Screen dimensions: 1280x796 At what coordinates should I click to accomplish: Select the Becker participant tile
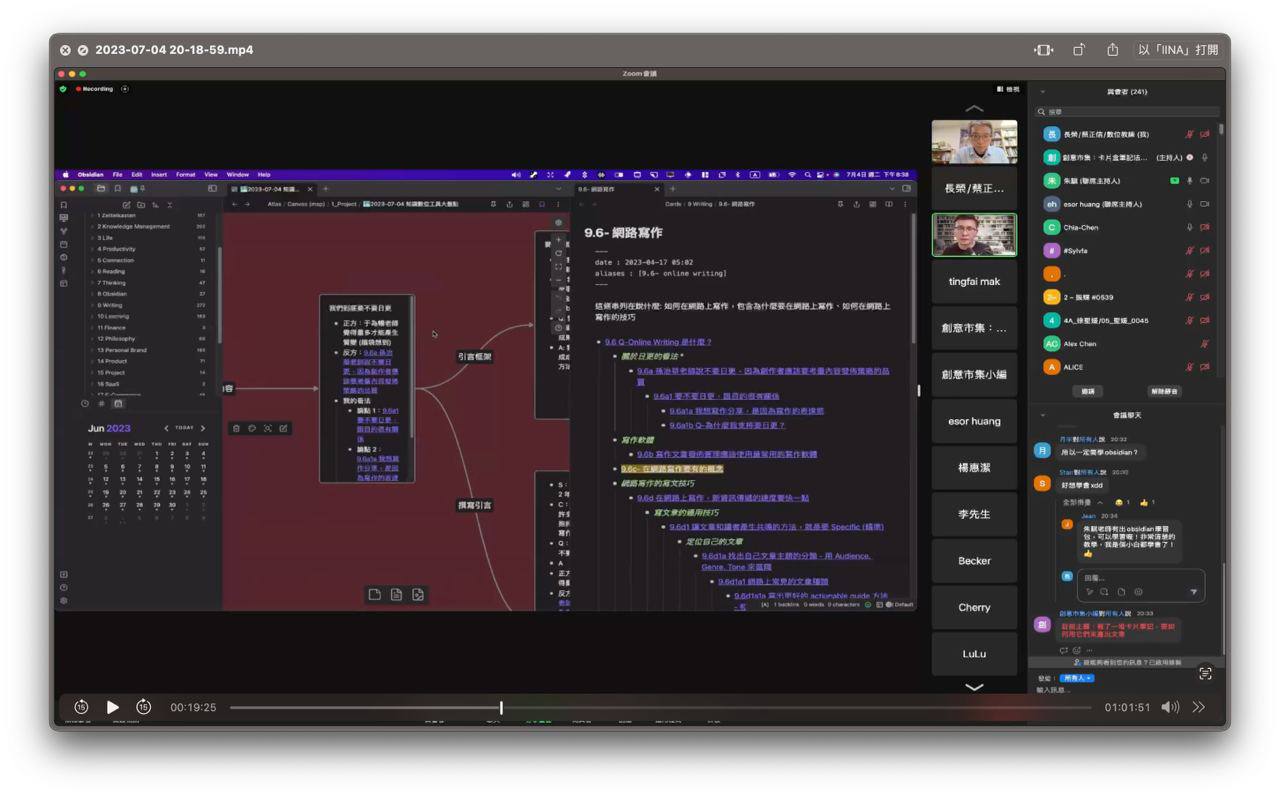[974, 561]
